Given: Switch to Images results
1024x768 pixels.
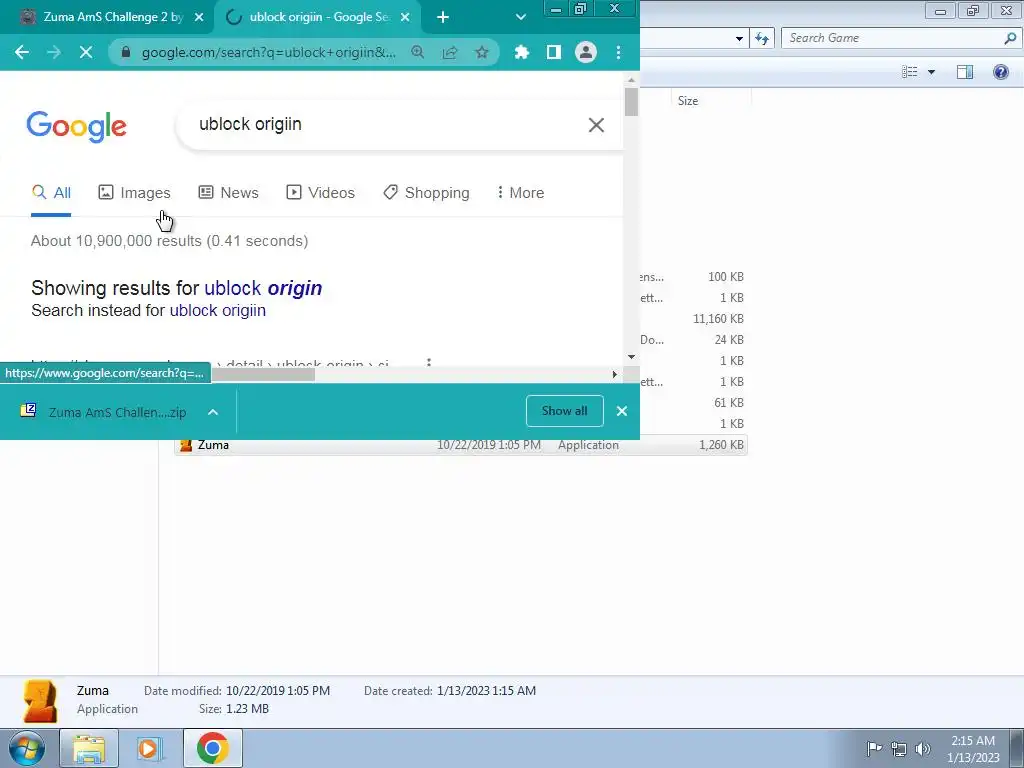Looking at the screenshot, I should point(134,193).
